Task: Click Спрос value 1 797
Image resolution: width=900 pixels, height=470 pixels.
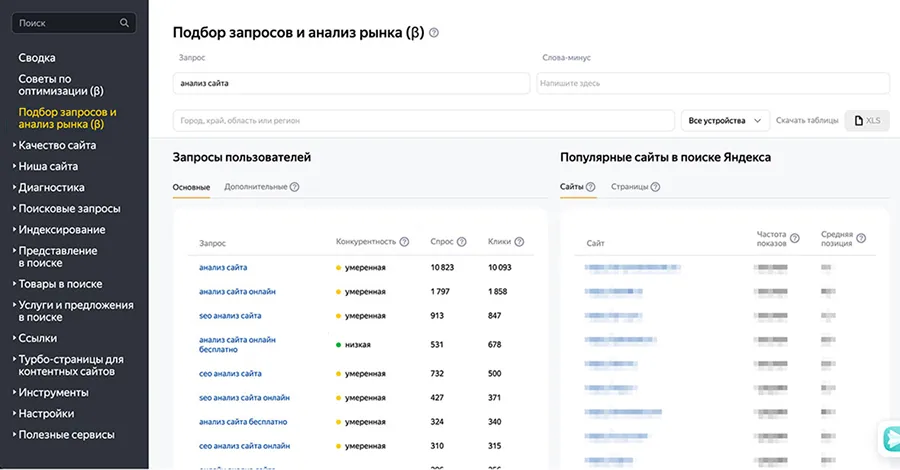Action: (440, 292)
